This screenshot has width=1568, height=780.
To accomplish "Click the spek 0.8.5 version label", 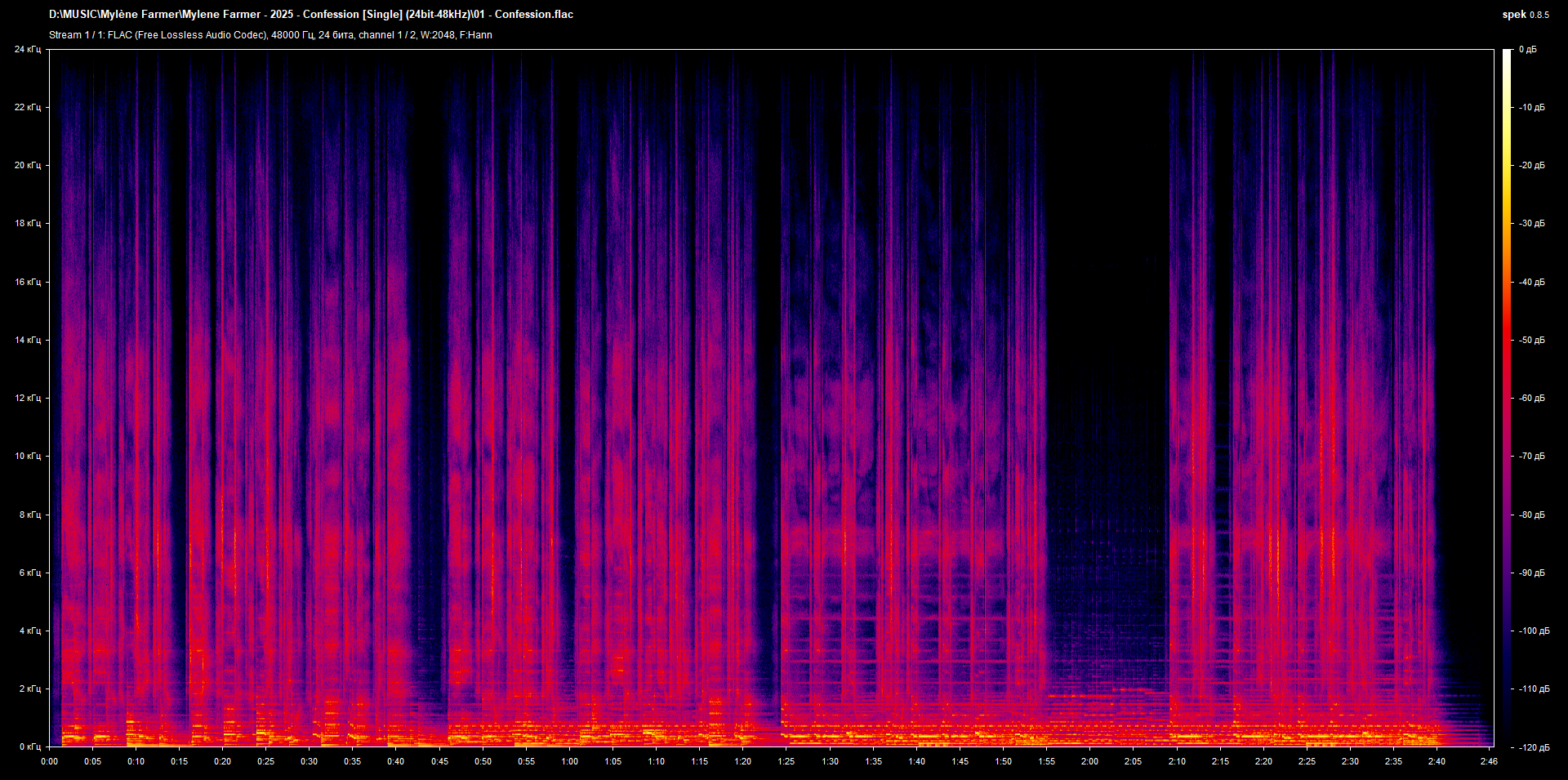I will coord(1525,15).
